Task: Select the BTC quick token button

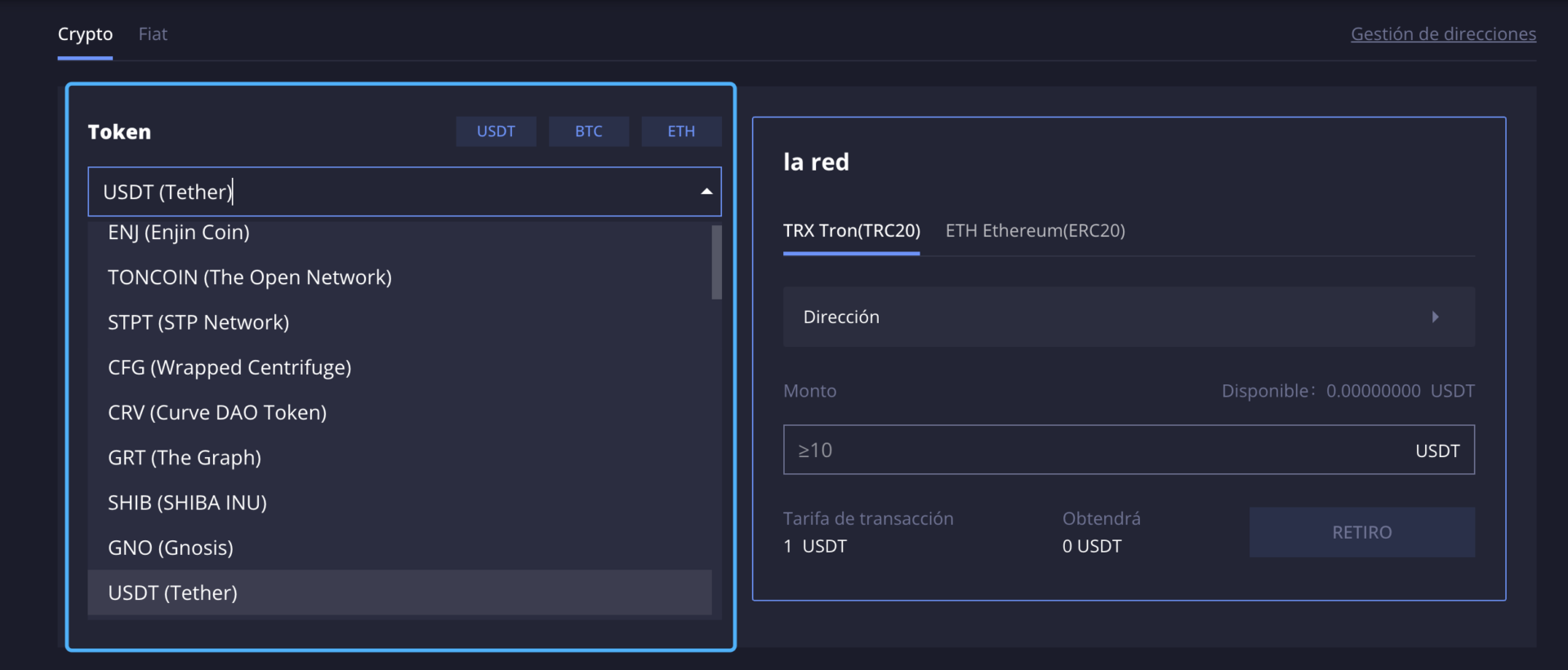Action: tap(589, 131)
